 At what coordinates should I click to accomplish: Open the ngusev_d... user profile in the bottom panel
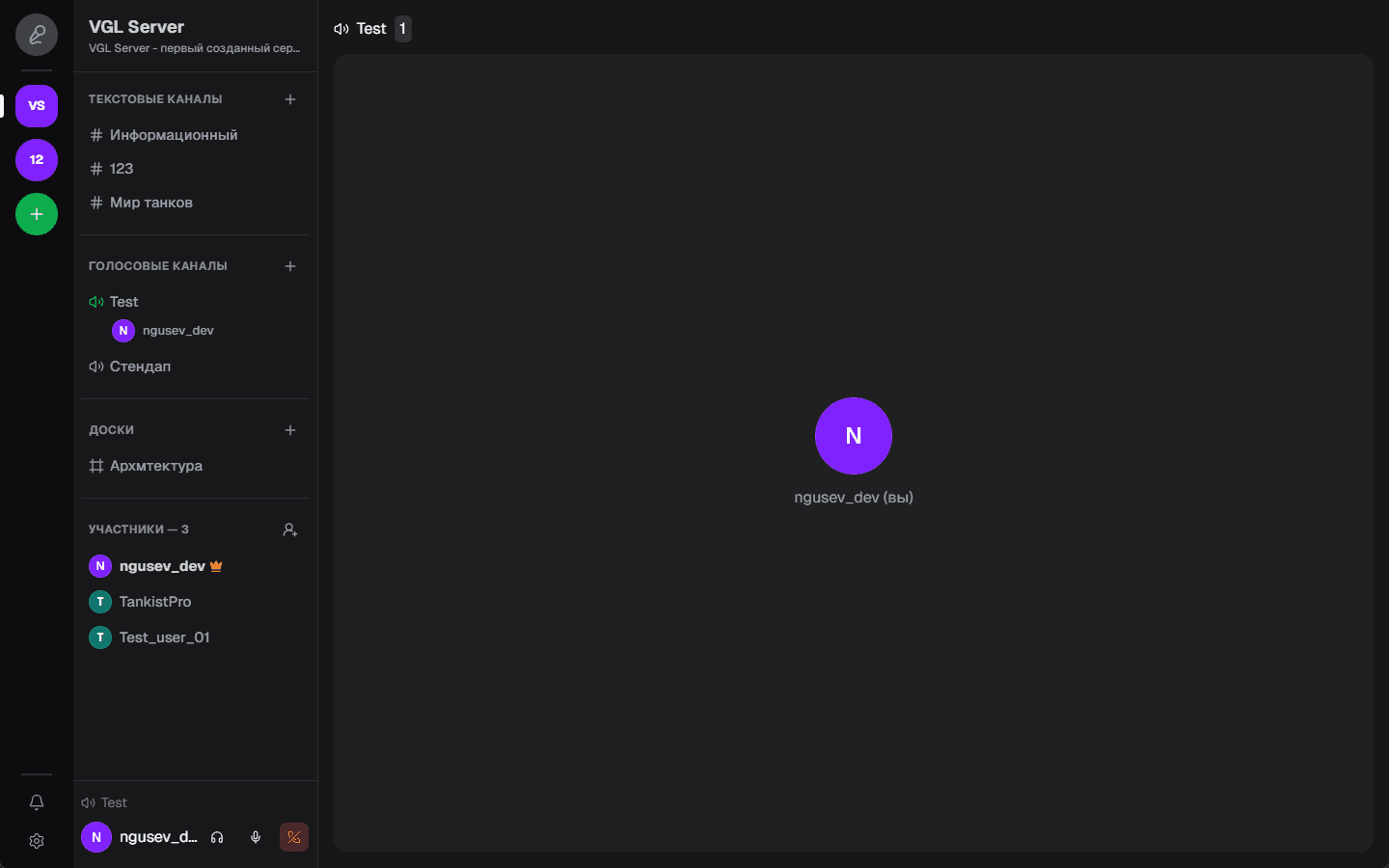tap(140, 837)
